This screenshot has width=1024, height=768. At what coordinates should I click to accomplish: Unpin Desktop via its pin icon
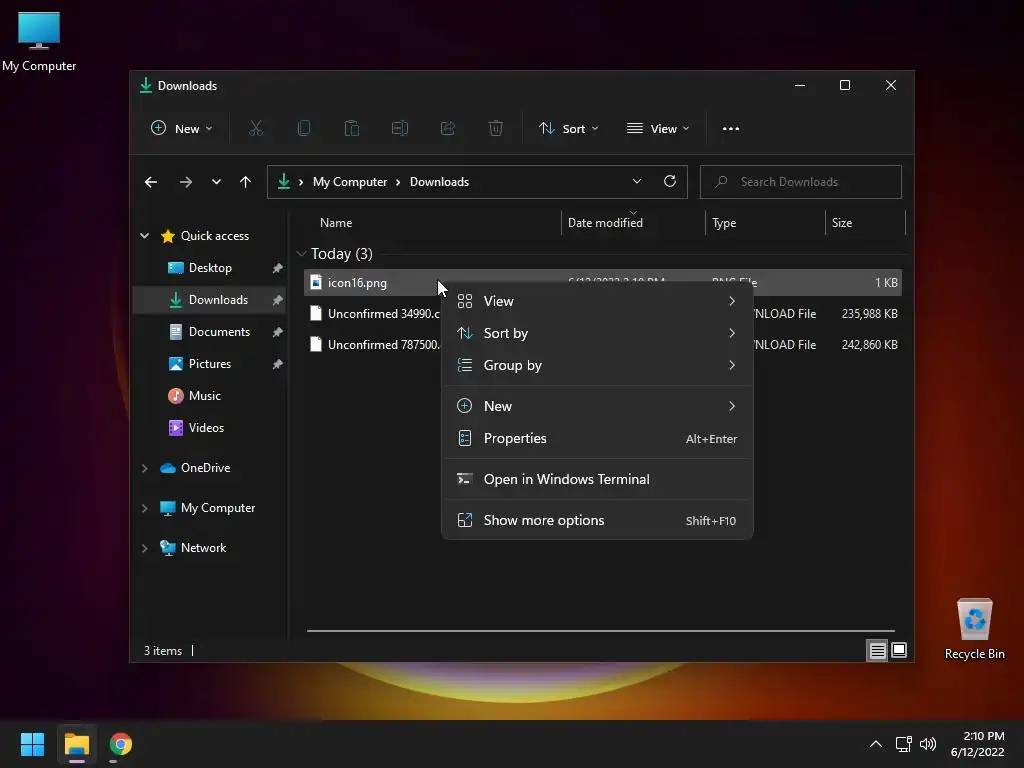point(278,268)
